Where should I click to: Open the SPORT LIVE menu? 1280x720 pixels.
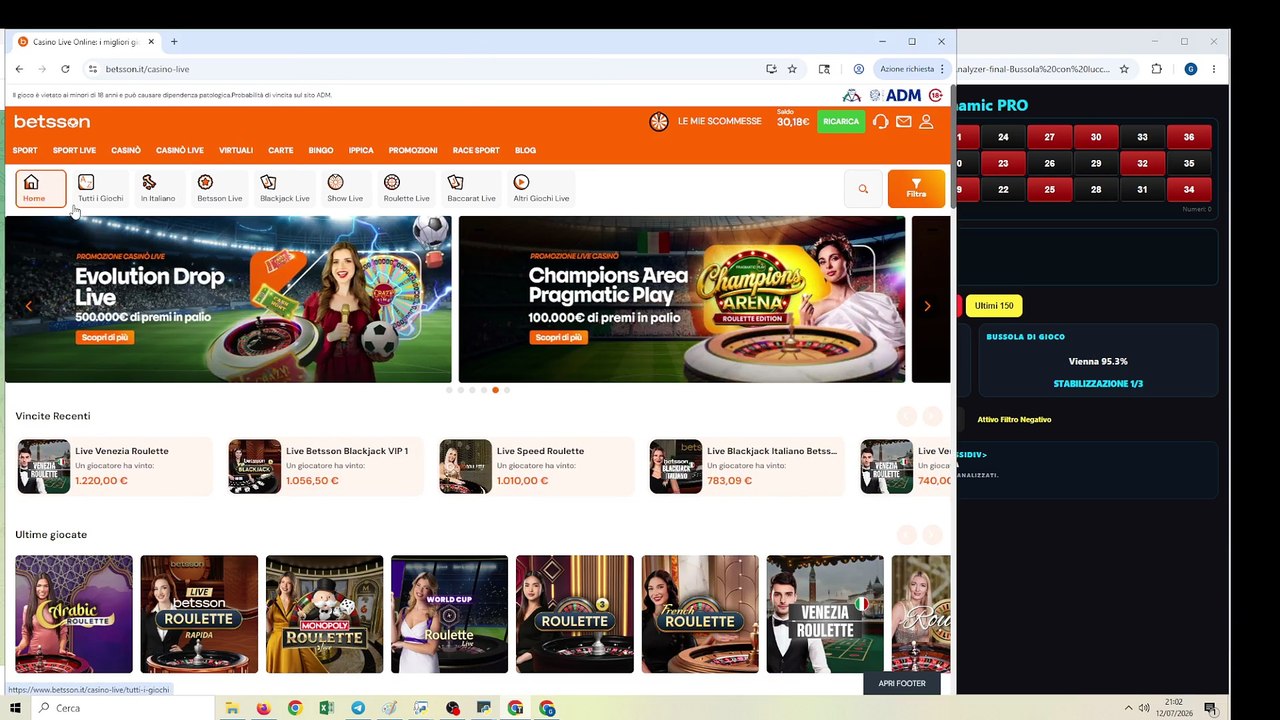pos(74,150)
